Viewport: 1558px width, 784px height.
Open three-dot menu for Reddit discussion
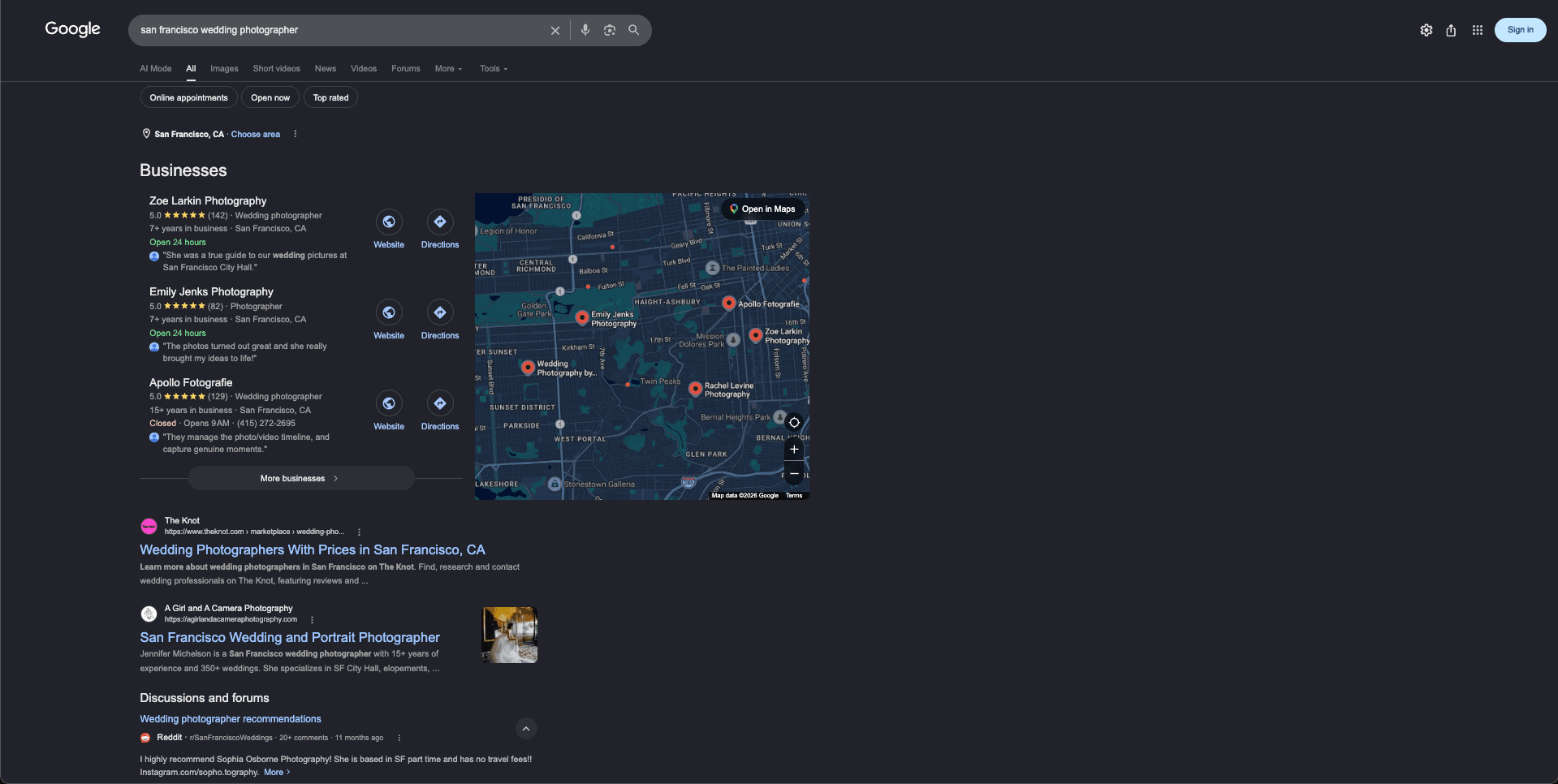pyautogui.click(x=399, y=738)
